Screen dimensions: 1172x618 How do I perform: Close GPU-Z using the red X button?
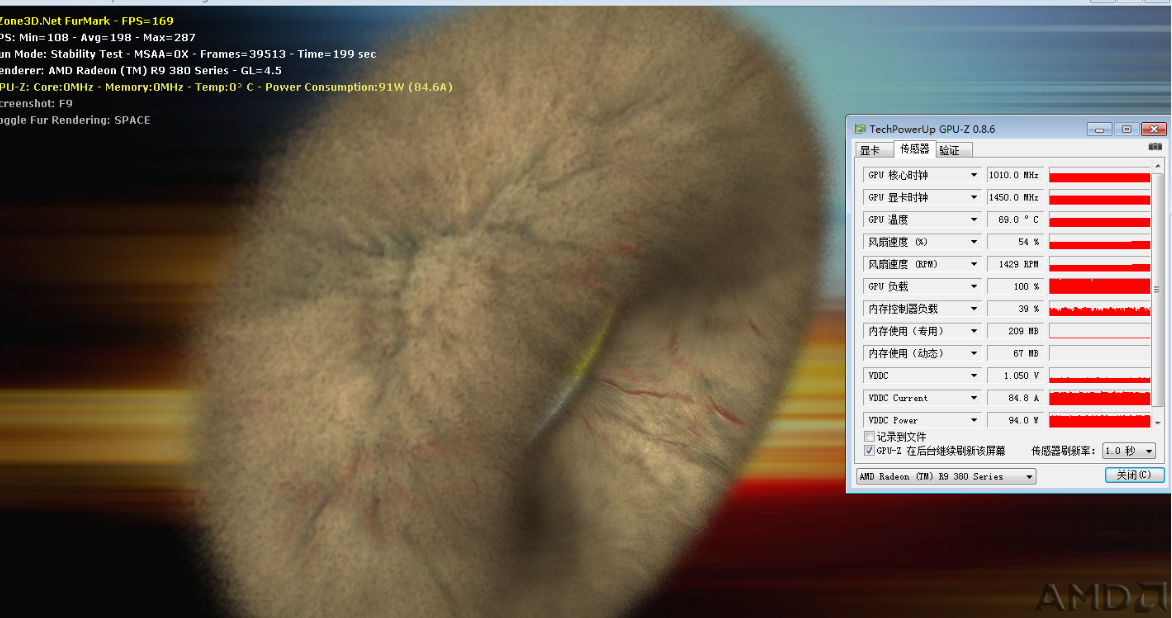[x=1154, y=129]
